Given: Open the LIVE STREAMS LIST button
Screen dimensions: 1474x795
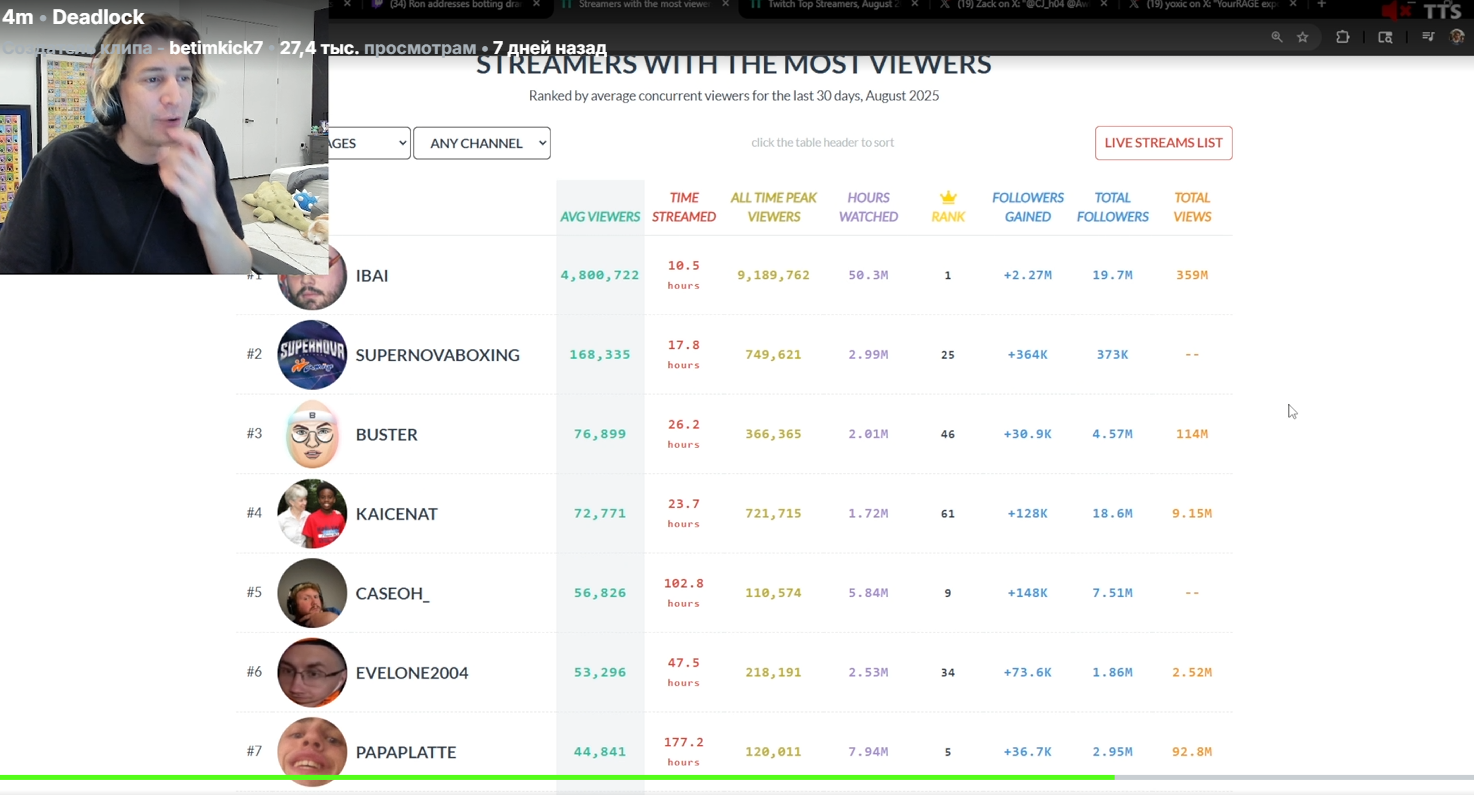Looking at the screenshot, I should tap(1164, 143).
